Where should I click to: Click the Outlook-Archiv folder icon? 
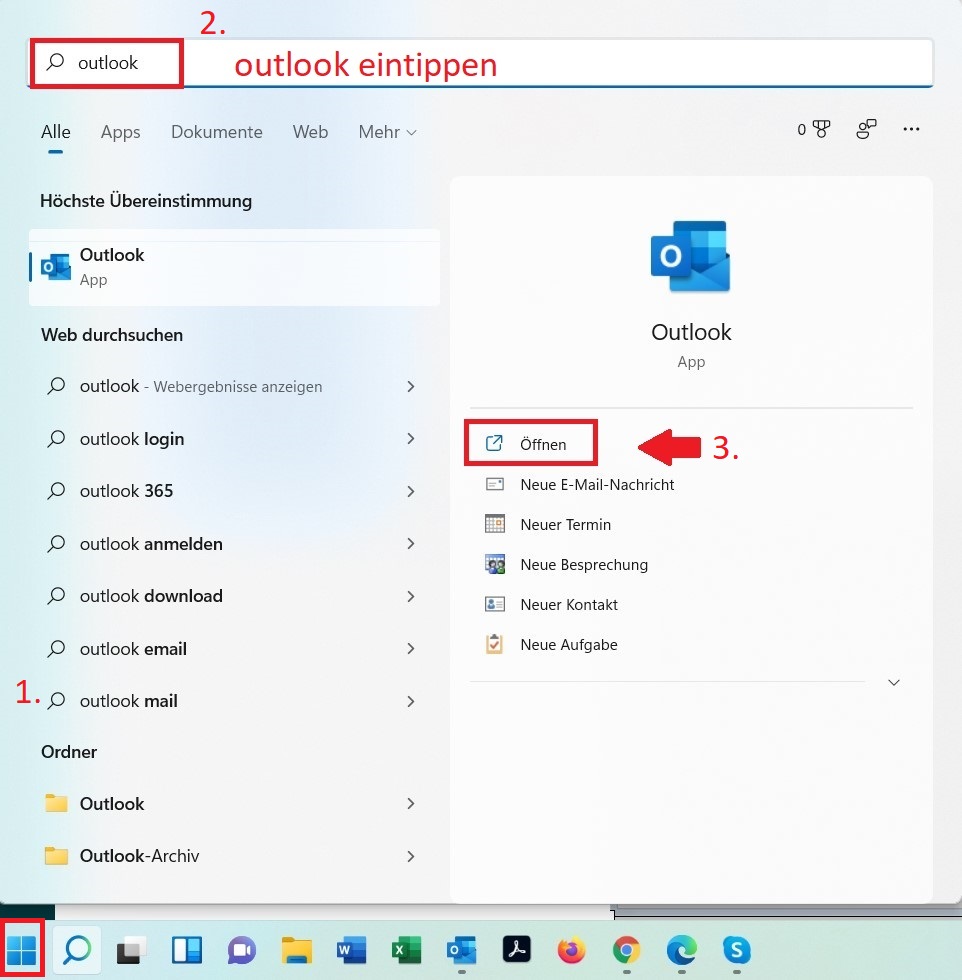pos(56,855)
